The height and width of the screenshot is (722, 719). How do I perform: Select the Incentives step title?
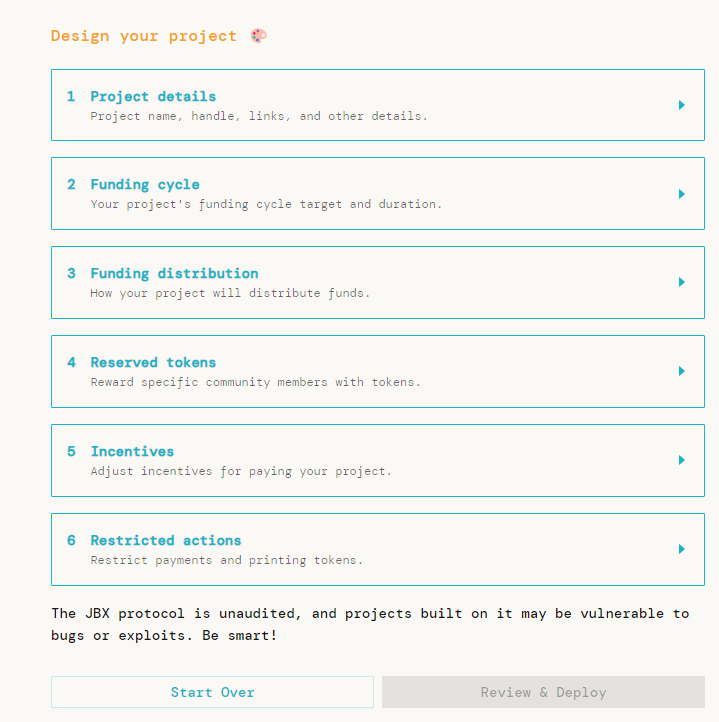pyautogui.click(x=132, y=451)
